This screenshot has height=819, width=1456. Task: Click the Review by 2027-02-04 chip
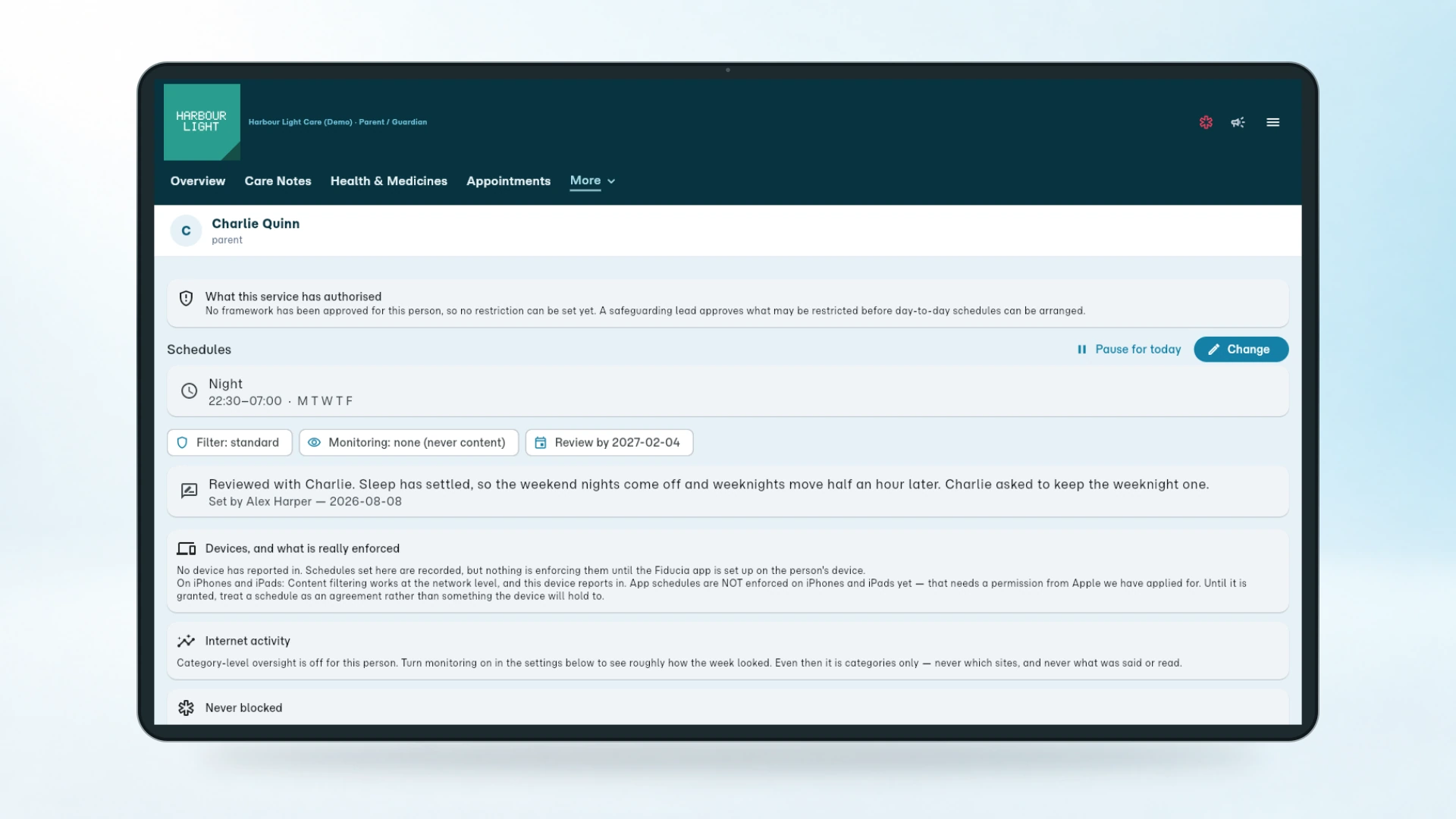pyautogui.click(x=609, y=443)
